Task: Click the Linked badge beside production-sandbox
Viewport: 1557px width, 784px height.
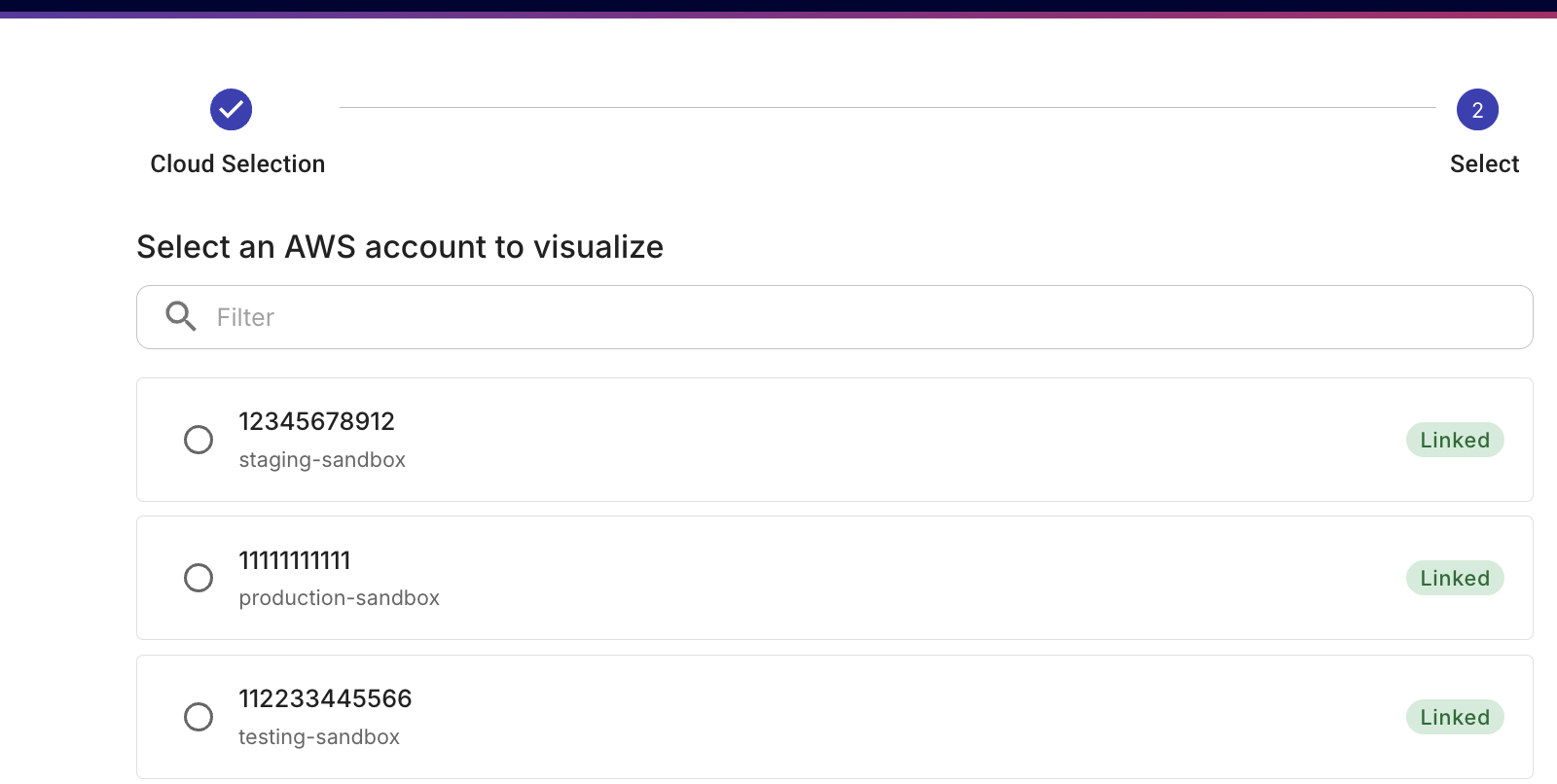Action: [1455, 578]
